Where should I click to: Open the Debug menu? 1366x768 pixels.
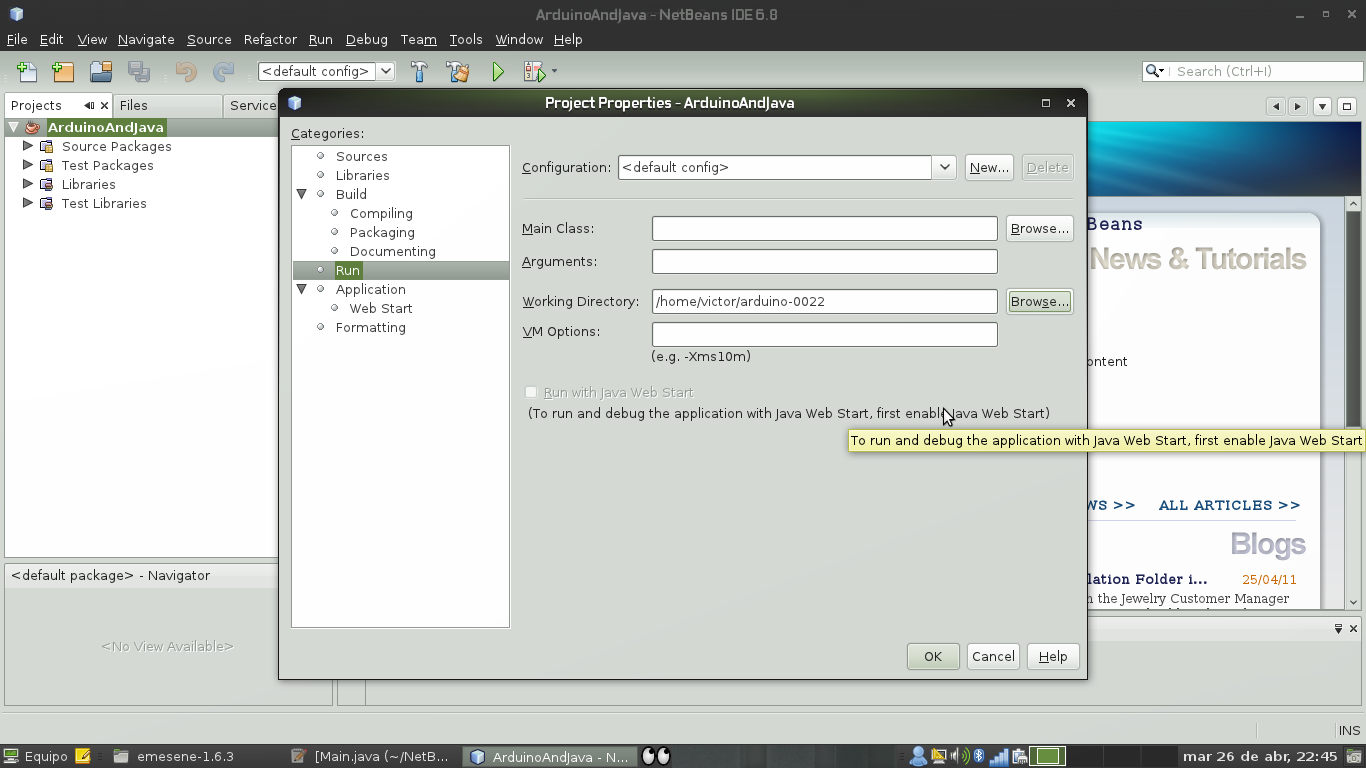pyautogui.click(x=366, y=39)
